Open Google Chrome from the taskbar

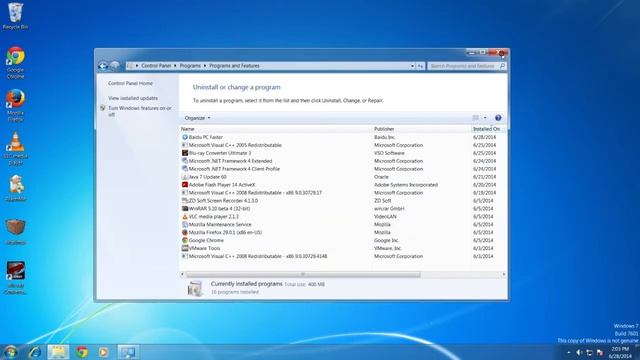point(82,352)
